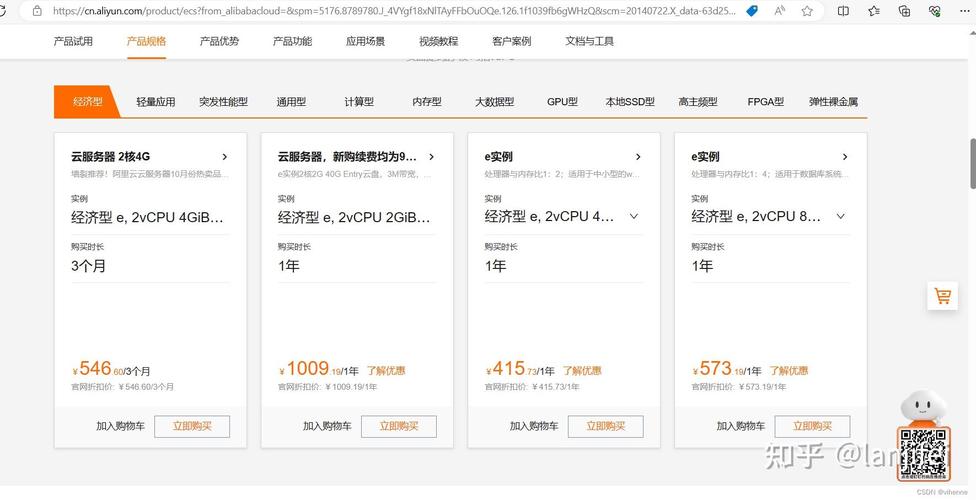Click the browser URL address field
976x500 pixels.
coord(394,11)
